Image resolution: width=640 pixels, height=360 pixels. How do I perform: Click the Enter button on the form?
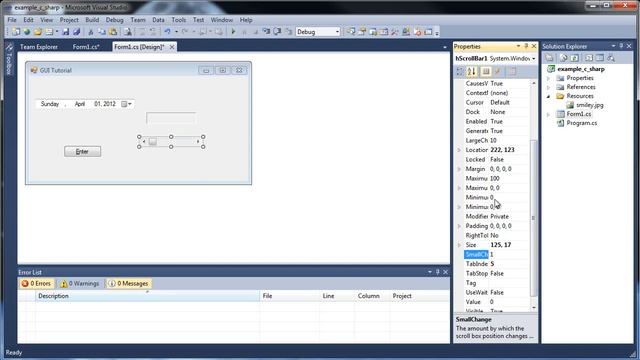pos(82,151)
